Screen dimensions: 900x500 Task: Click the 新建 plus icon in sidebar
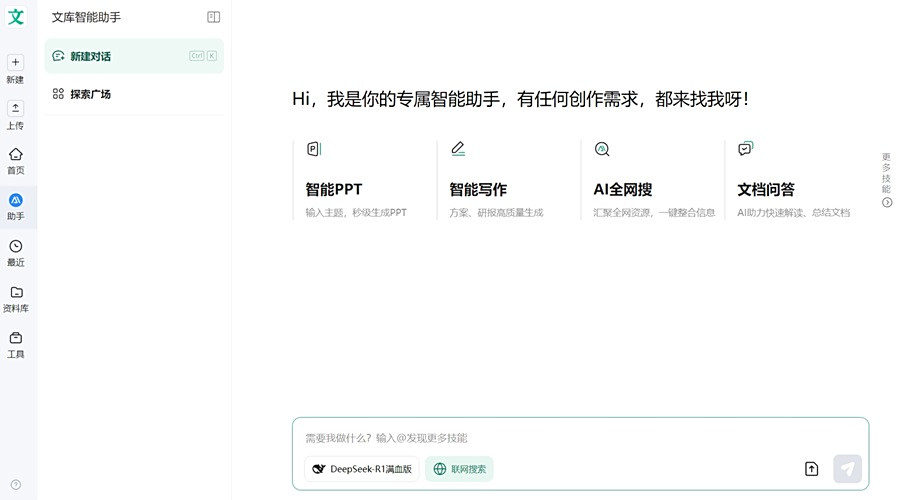point(15,62)
